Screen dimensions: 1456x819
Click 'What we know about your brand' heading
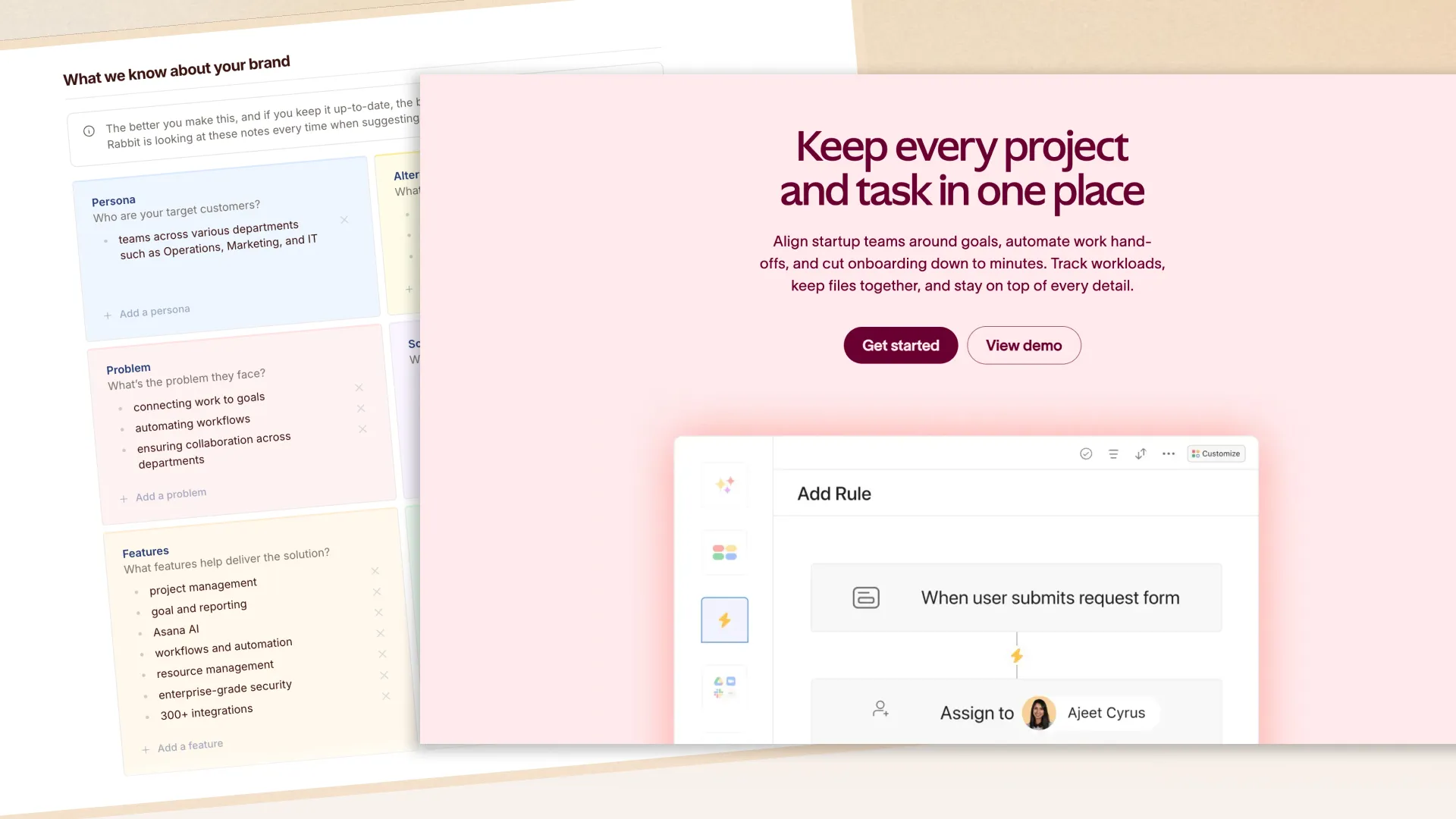177,71
